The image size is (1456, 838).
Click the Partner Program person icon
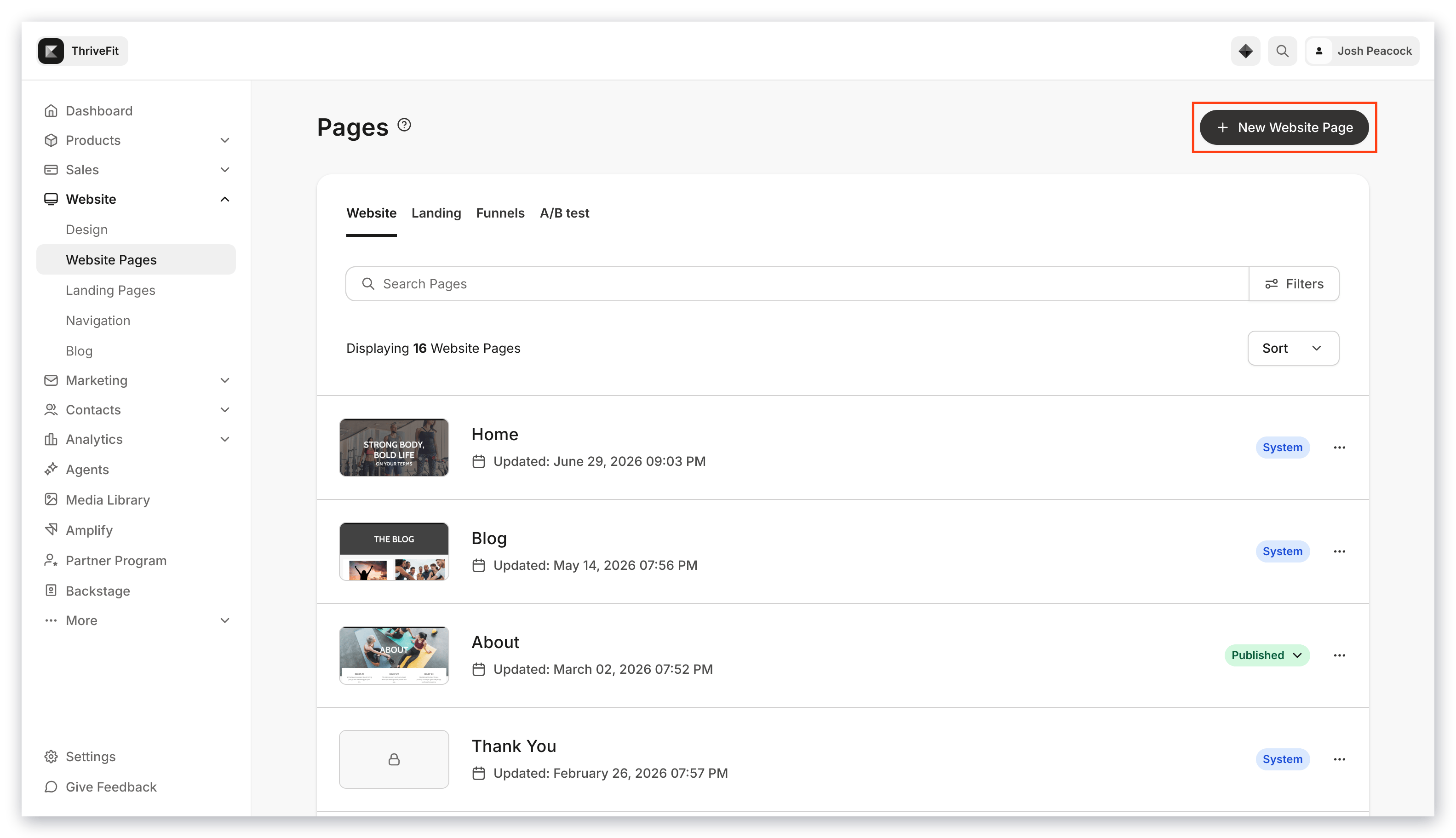(51, 560)
